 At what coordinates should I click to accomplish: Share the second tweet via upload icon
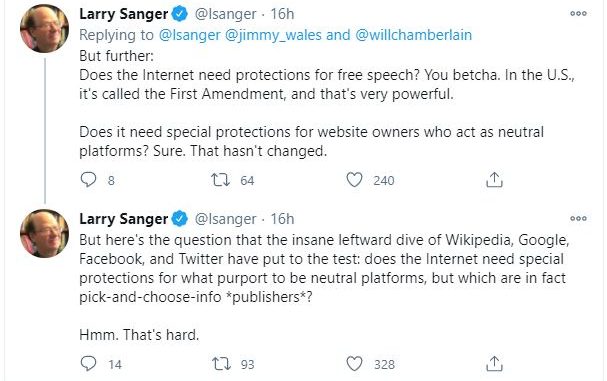point(494,364)
